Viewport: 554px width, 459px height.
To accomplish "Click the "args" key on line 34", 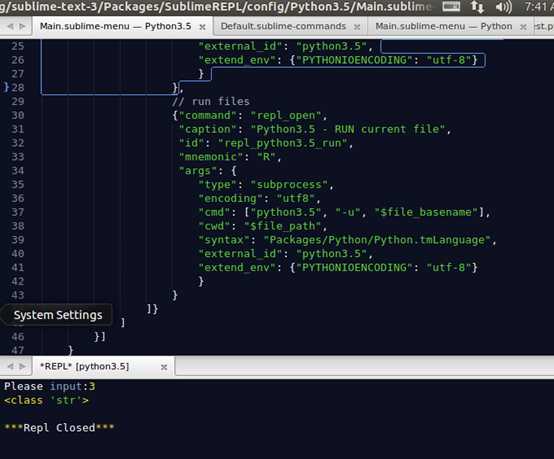I will [x=198, y=171].
